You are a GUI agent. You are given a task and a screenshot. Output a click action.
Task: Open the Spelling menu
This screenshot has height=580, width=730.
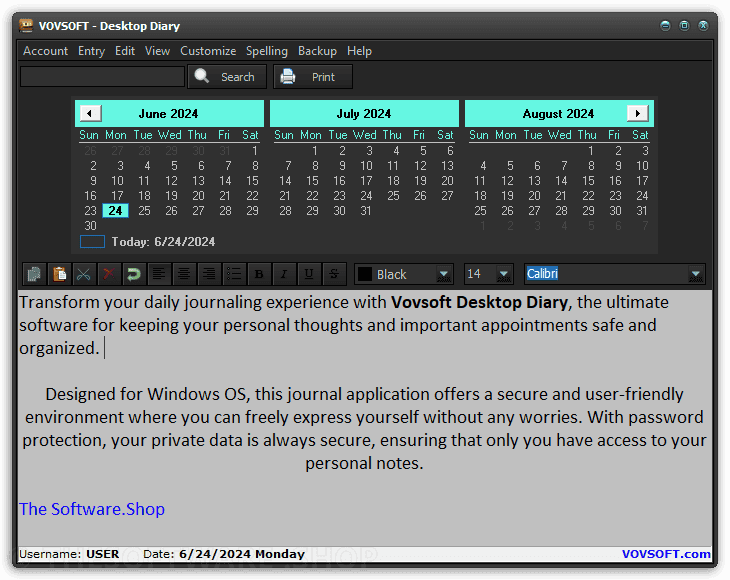click(267, 51)
